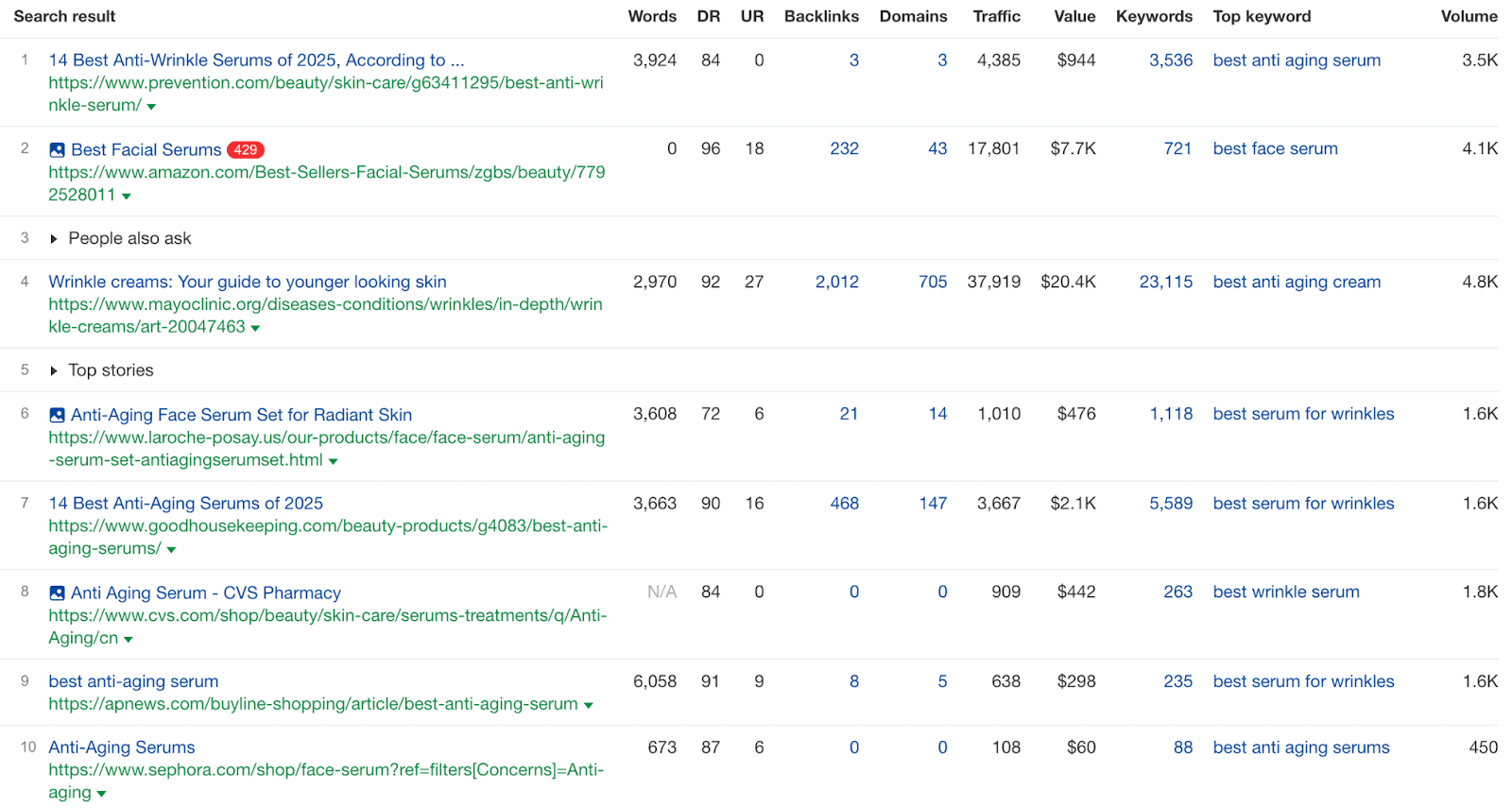Screen dimensions: 1512x808
Task: Open the apnews.com URL dropdown arrow
Action: point(589,706)
